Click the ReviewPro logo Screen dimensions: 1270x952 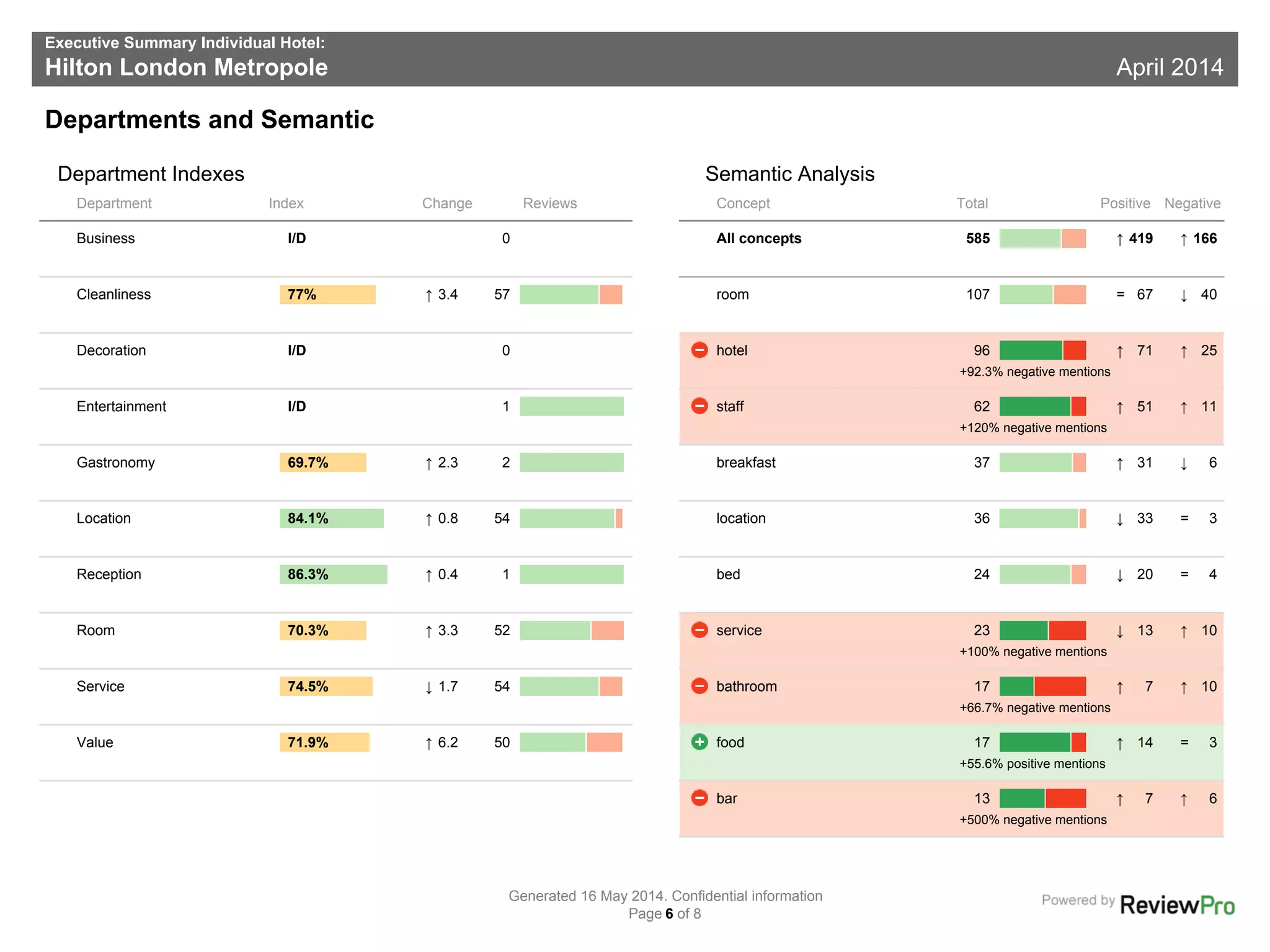coord(1176,905)
